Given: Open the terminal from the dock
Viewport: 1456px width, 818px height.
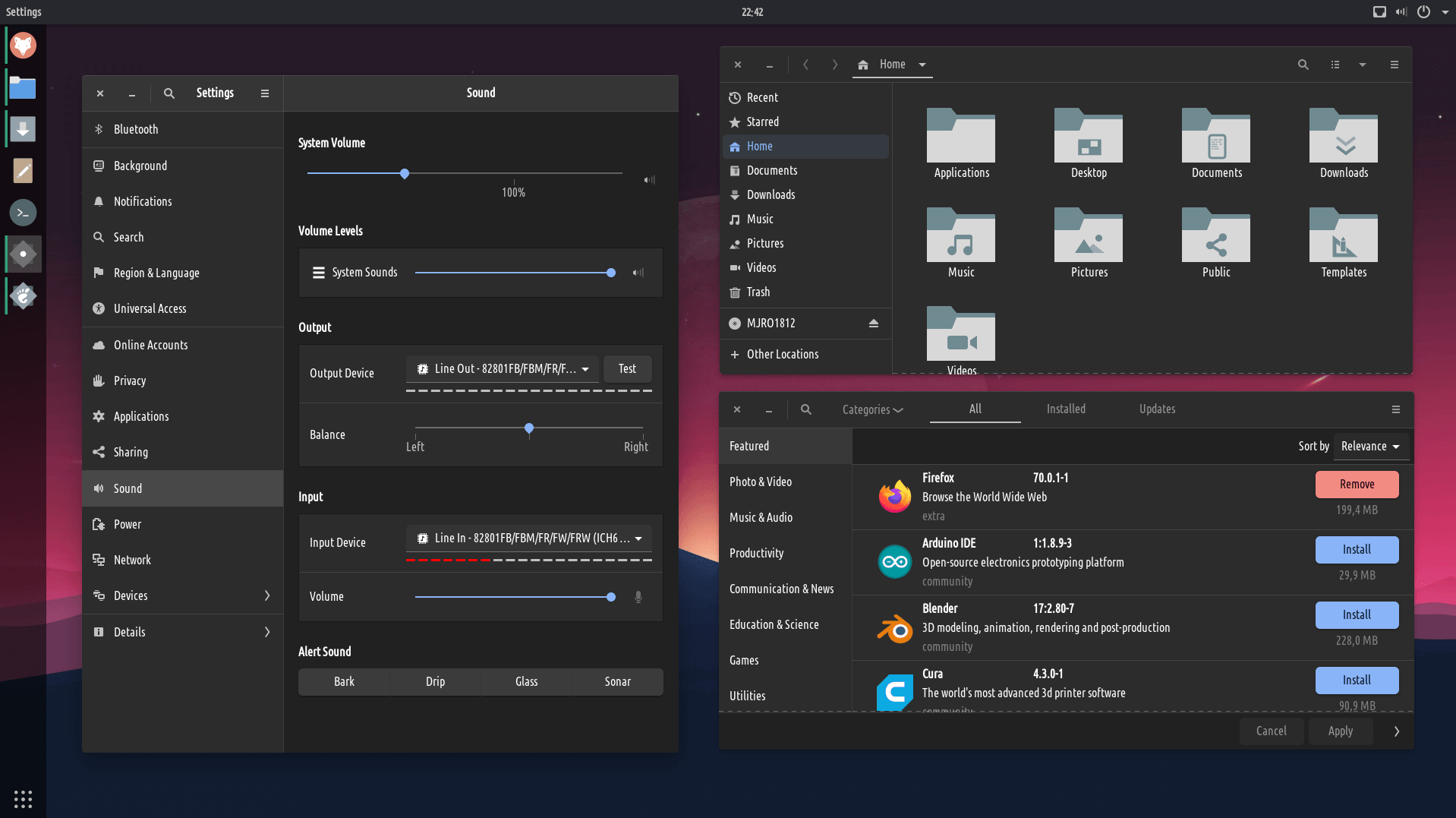Looking at the screenshot, I should click(x=23, y=213).
